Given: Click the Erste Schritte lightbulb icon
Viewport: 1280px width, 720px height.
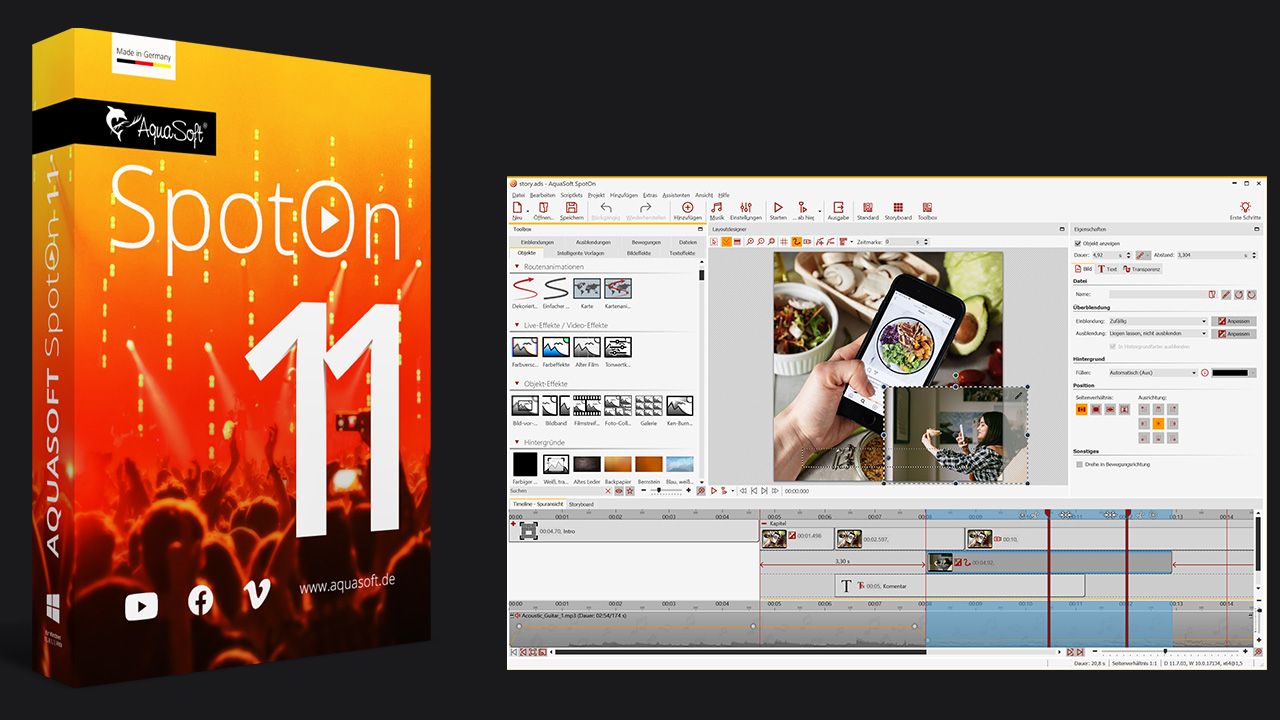Looking at the screenshot, I should pyautogui.click(x=1245, y=210).
